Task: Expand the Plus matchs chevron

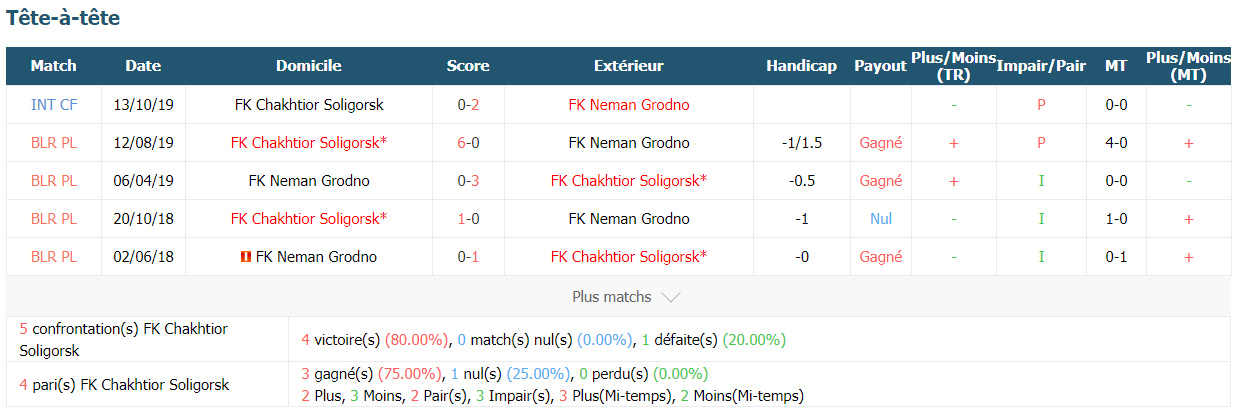Action: pos(671,297)
